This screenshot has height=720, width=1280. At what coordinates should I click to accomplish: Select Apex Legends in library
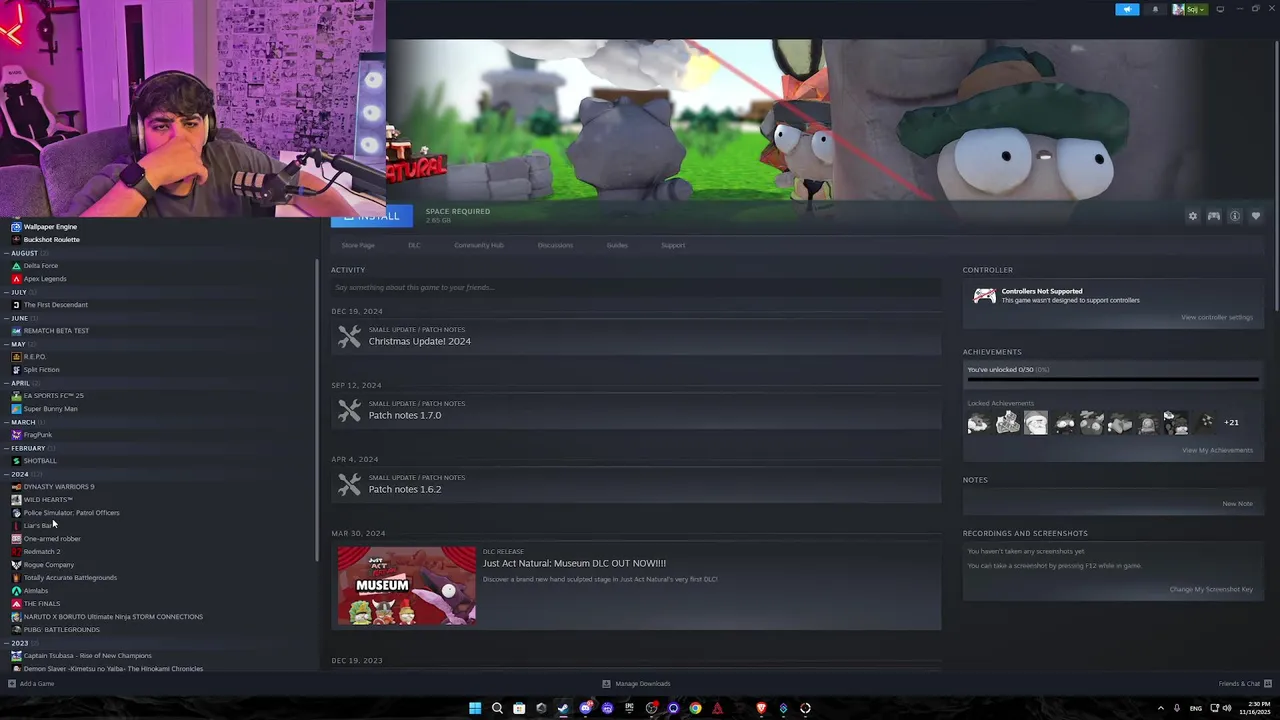tap(45, 279)
